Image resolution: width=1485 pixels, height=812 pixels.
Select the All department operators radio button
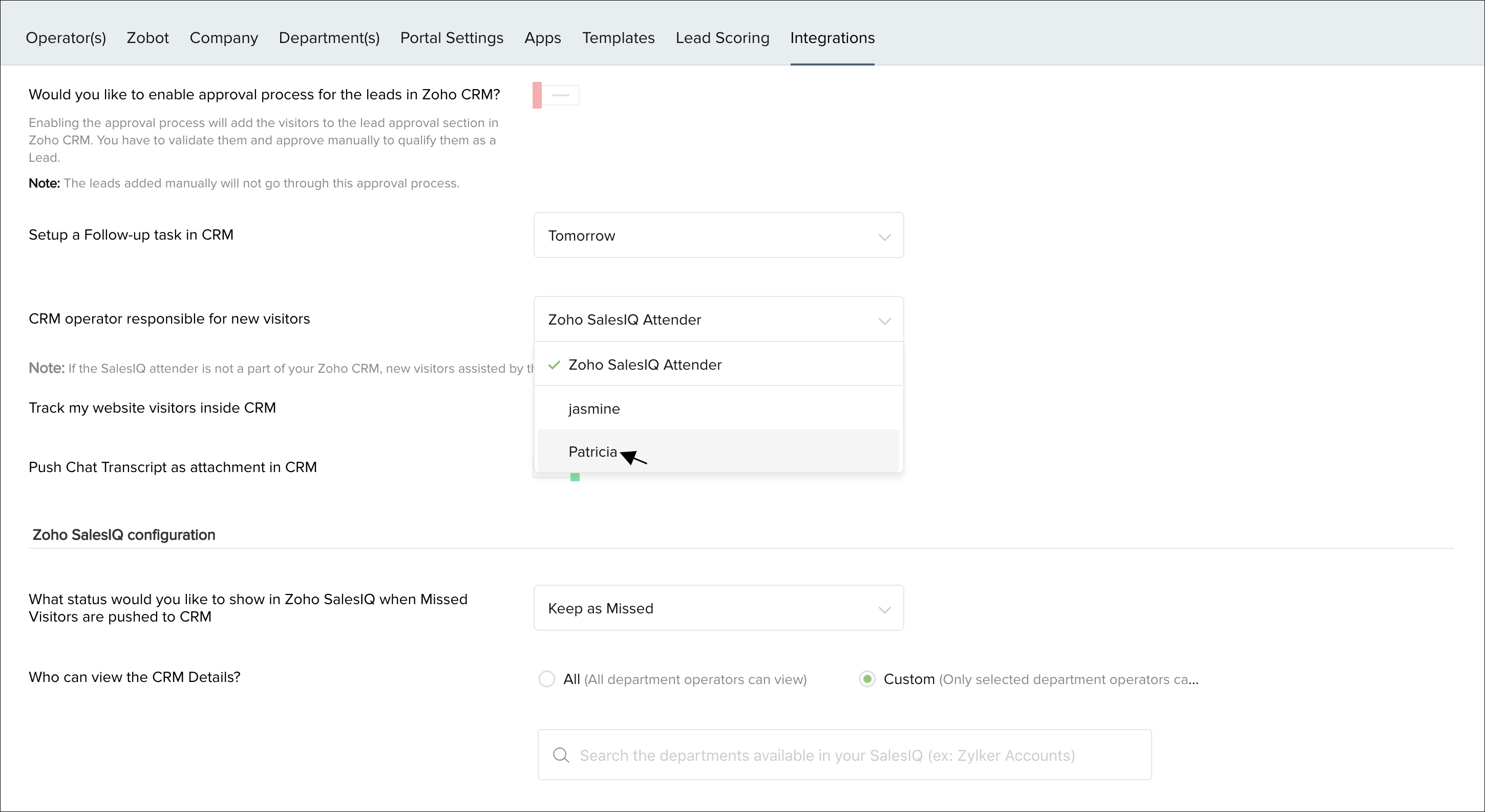coord(546,679)
